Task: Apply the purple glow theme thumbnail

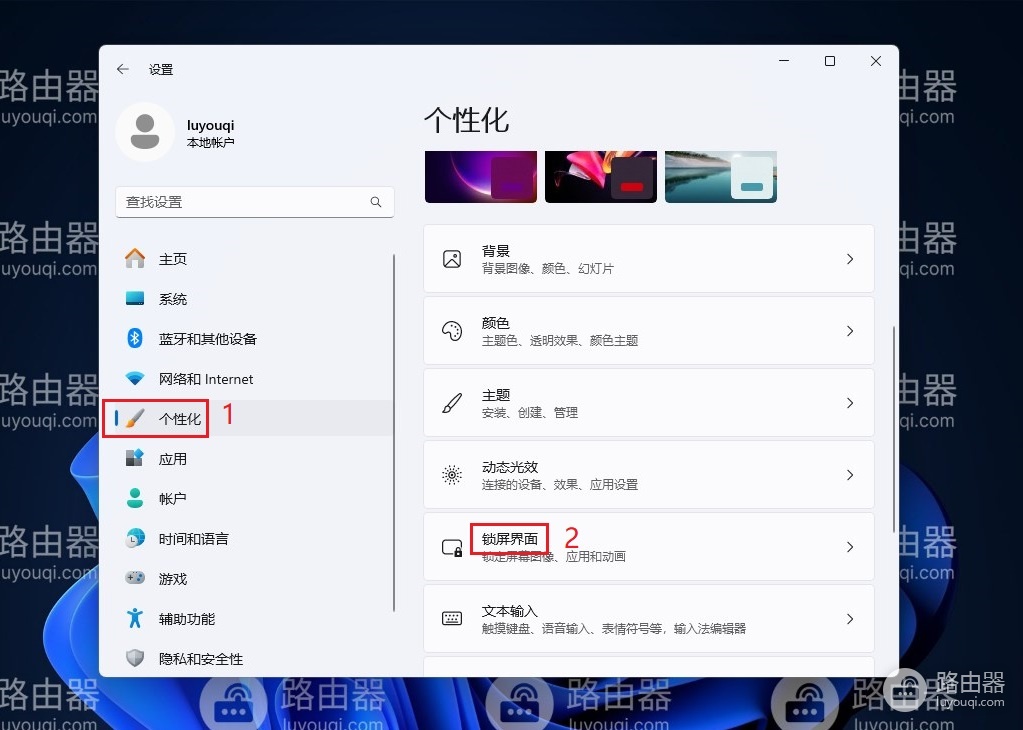Action: coord(481,177)
